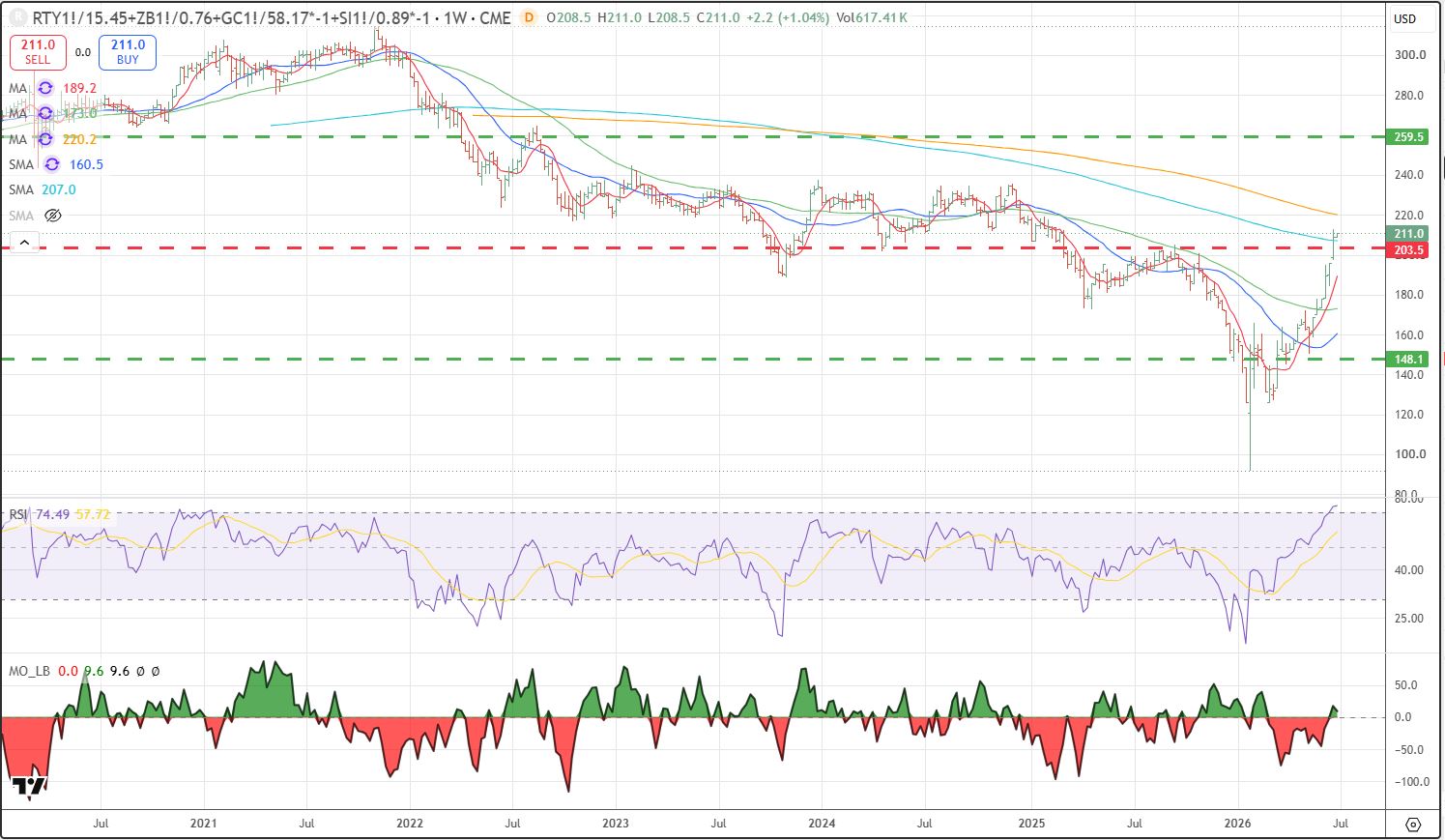This screenshot has height=840, width=1445.
Task: Click the 2023 label on the time axis
Action: (616, 824)
